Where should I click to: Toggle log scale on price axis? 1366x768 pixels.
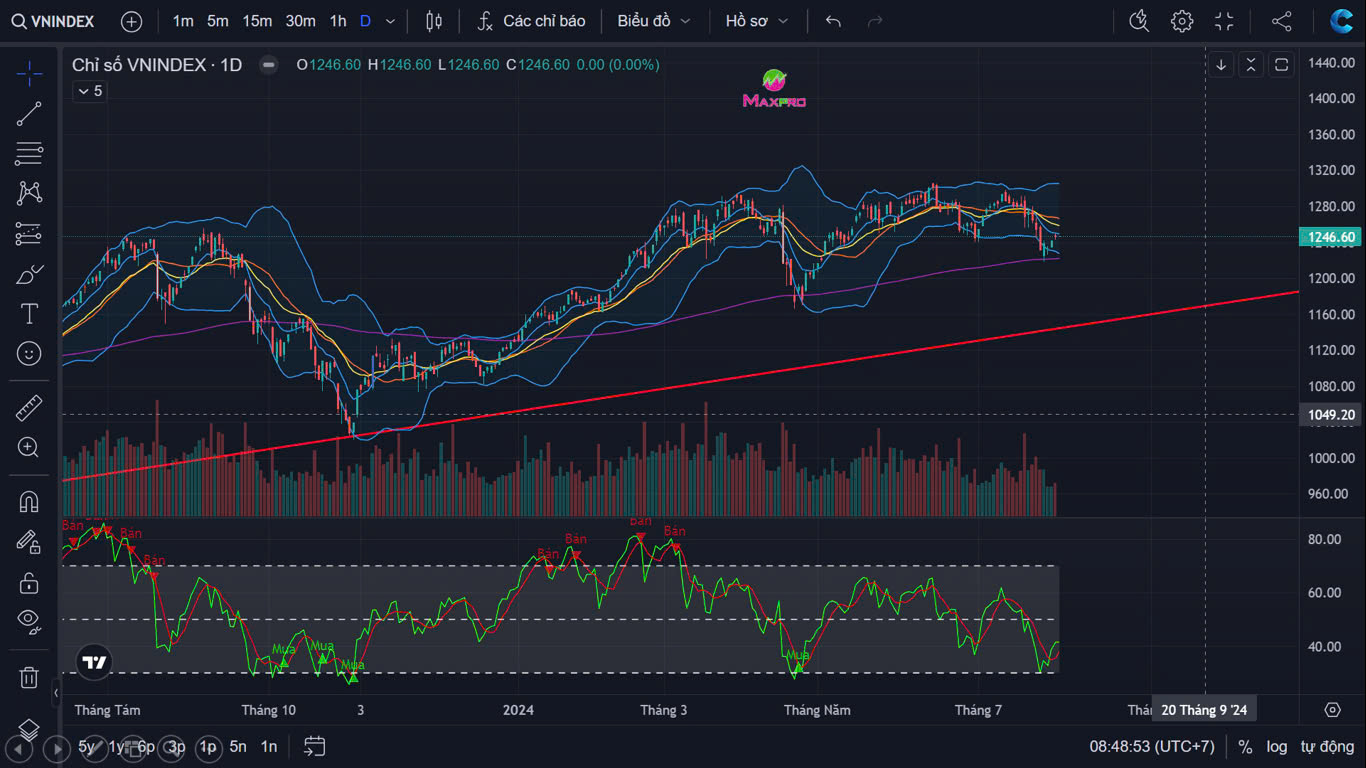[1276, 746]
